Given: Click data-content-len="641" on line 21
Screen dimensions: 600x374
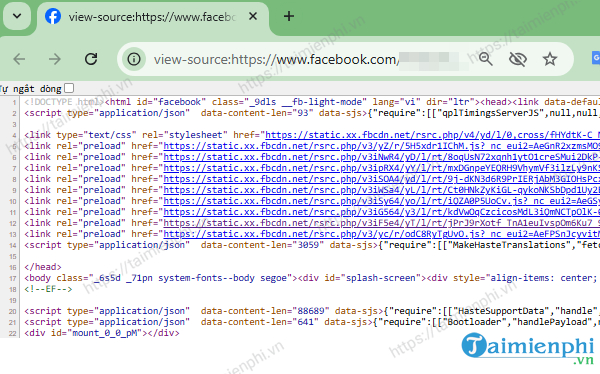Looking at the screenshot, I should point(259,322).
